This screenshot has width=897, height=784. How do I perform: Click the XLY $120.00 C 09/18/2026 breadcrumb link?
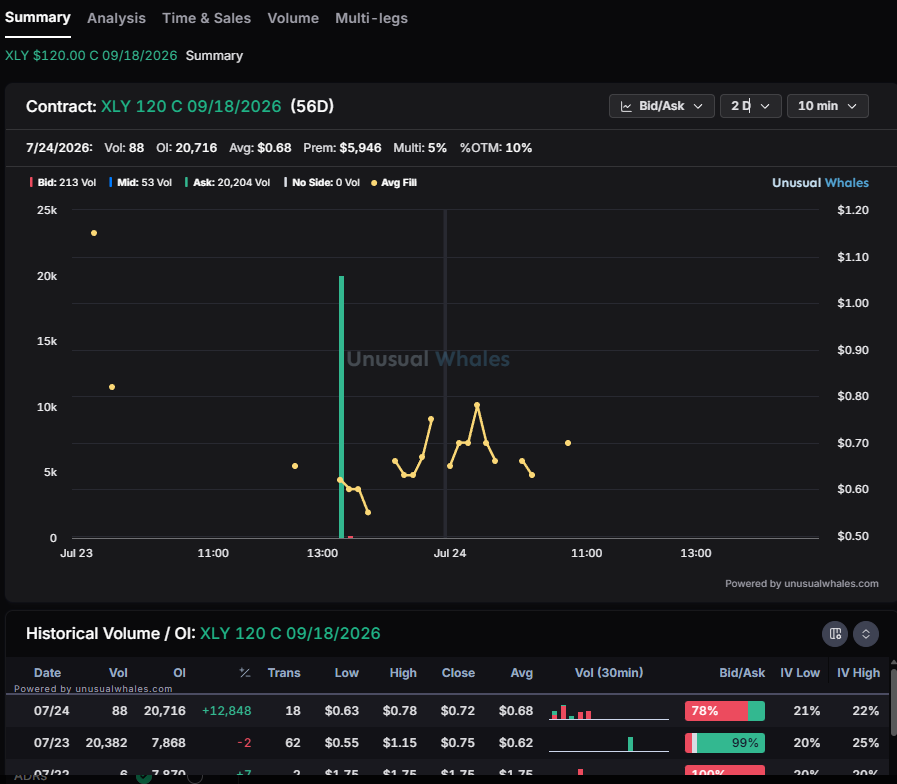pyautogui.click(x=91, y=56)
